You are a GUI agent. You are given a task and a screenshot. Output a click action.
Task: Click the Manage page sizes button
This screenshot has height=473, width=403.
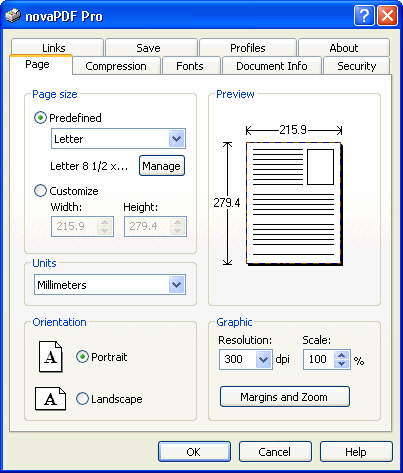tap(162, 166)
